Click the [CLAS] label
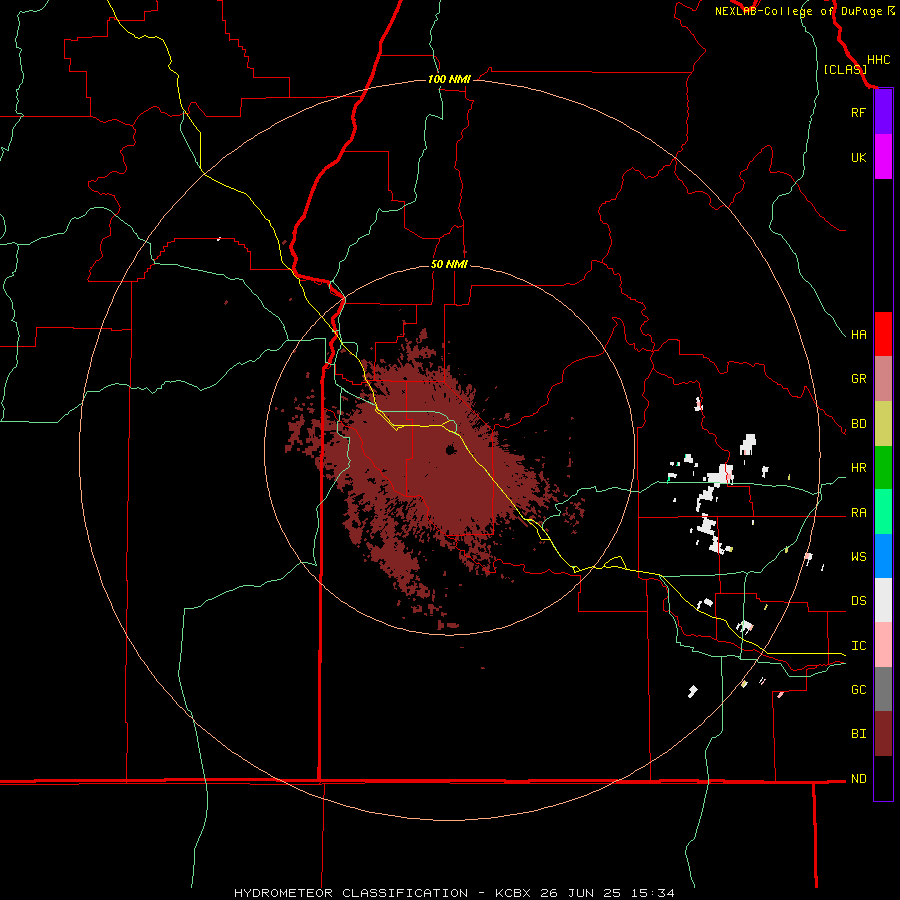The width and height of the screenshot is (900, 900). coord(845,70)
